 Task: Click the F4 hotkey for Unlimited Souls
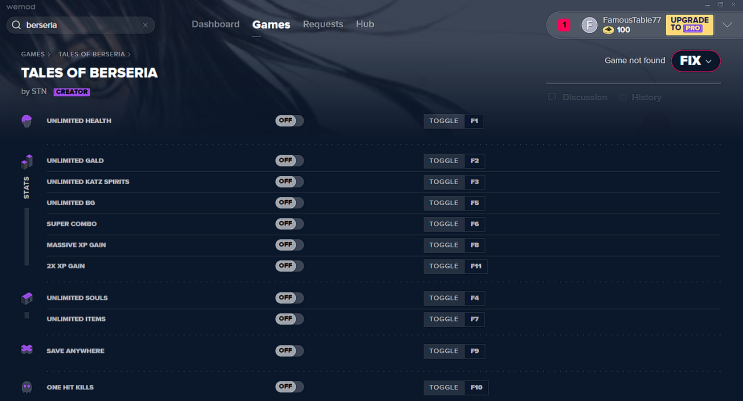click(474, 298)
